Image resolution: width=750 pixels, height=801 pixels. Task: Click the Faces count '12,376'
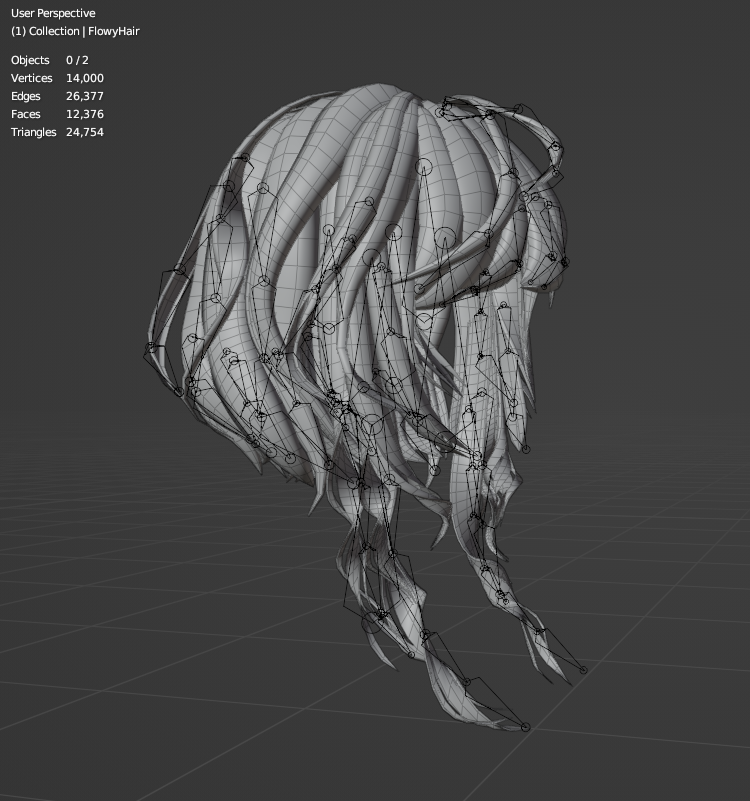85,114
